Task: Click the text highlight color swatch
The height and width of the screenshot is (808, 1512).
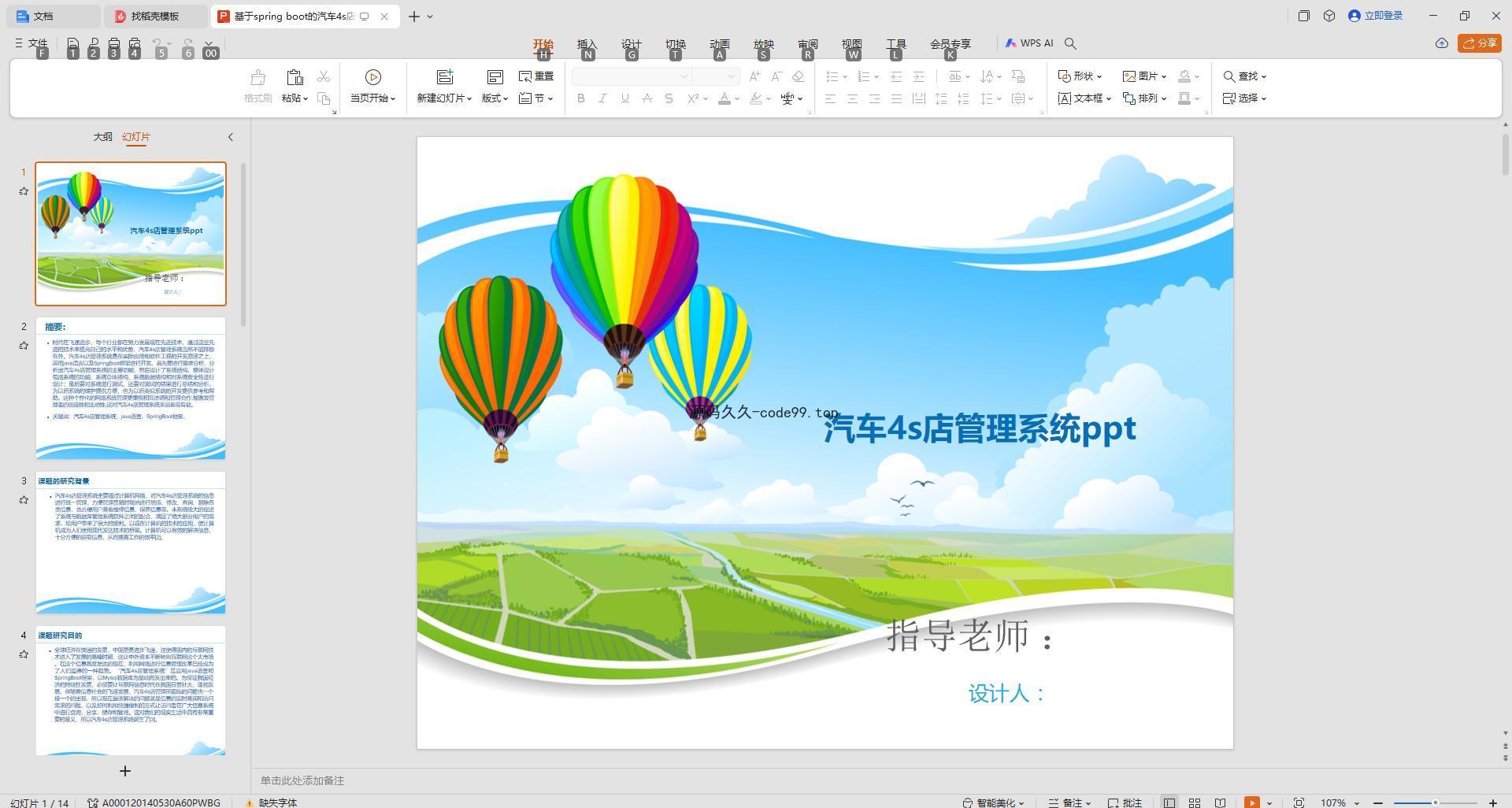Action: coord(756,98)
